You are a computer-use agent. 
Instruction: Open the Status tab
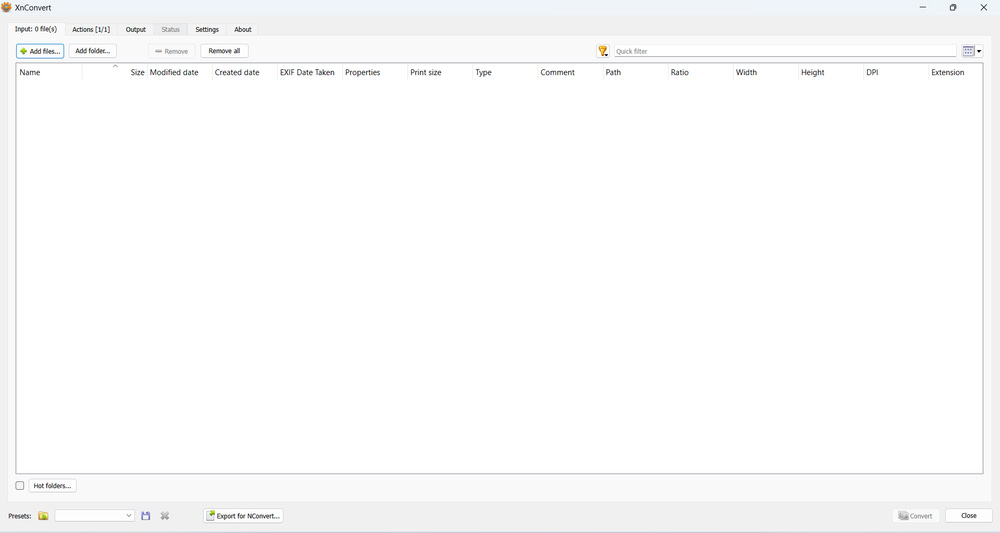point(170,29)
